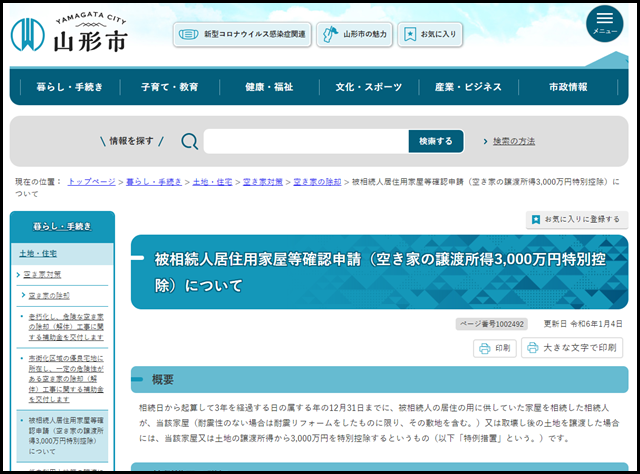The height and width of the screenshot is (474, 640).
Task: Open 空き家対策 breadcrumb link
Action: pos(262,182)
